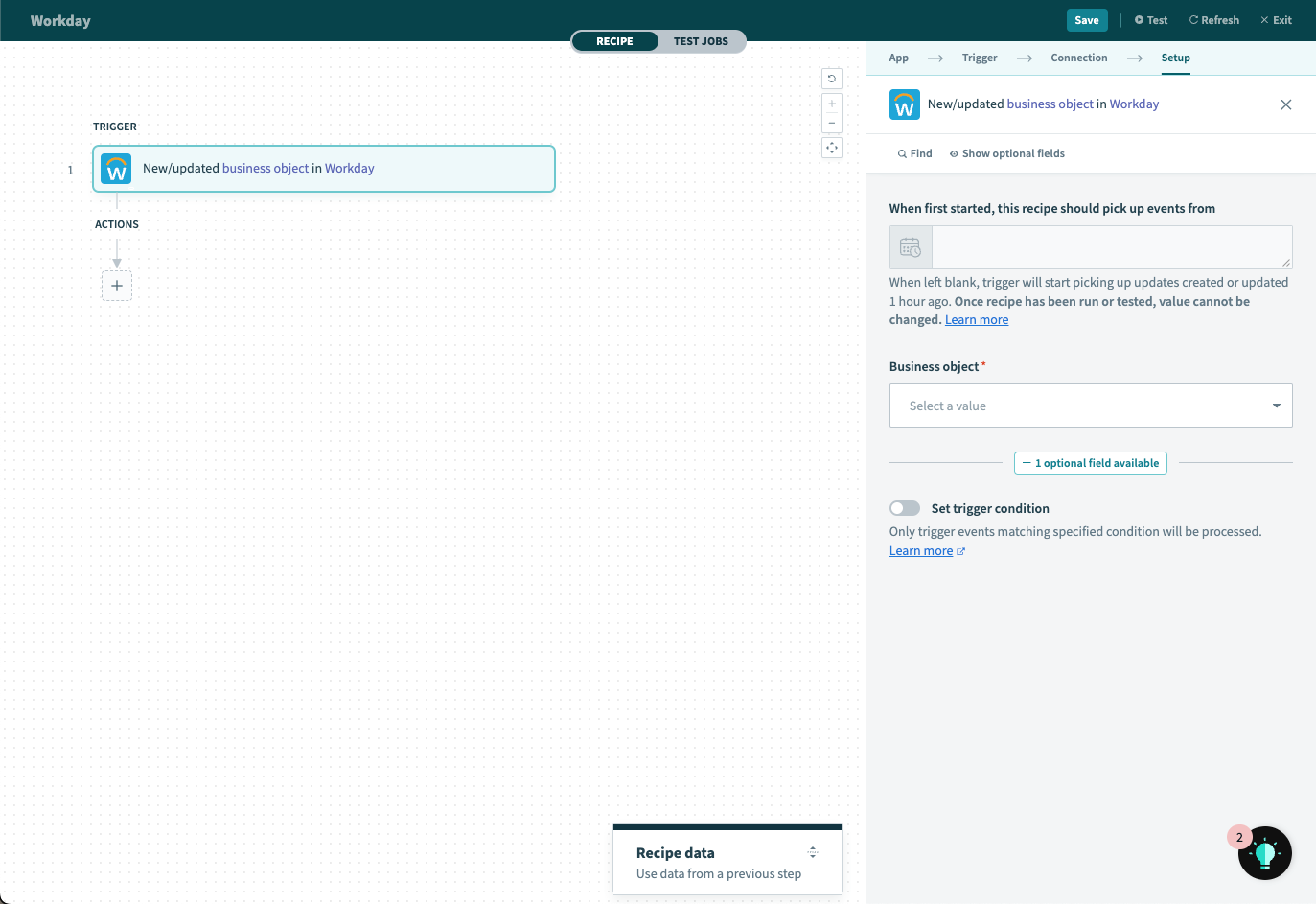Start a Test run from the top bar
Screen dimensions: 1316x904
click(x=1150, y=19)
